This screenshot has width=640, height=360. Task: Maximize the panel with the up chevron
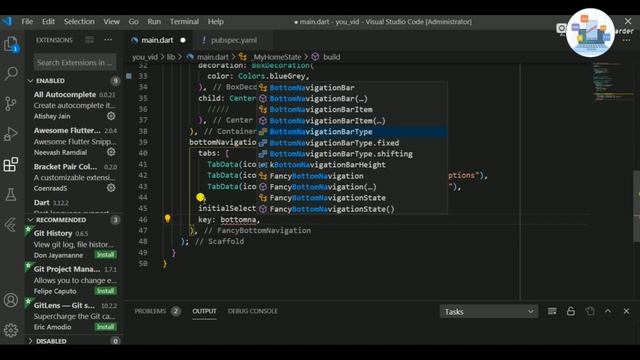coord(608,311)
